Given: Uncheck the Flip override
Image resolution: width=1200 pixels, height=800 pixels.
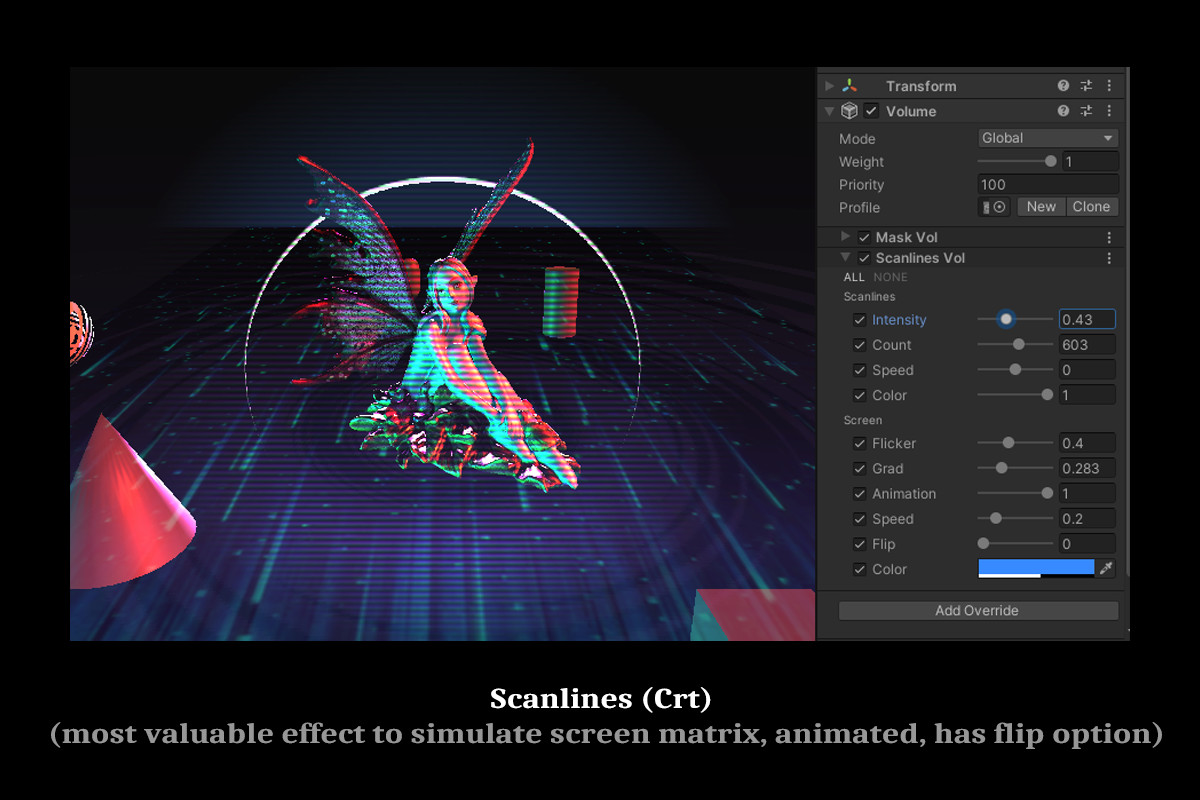Looking at the screenshot, I should click(x=860, y=543).
